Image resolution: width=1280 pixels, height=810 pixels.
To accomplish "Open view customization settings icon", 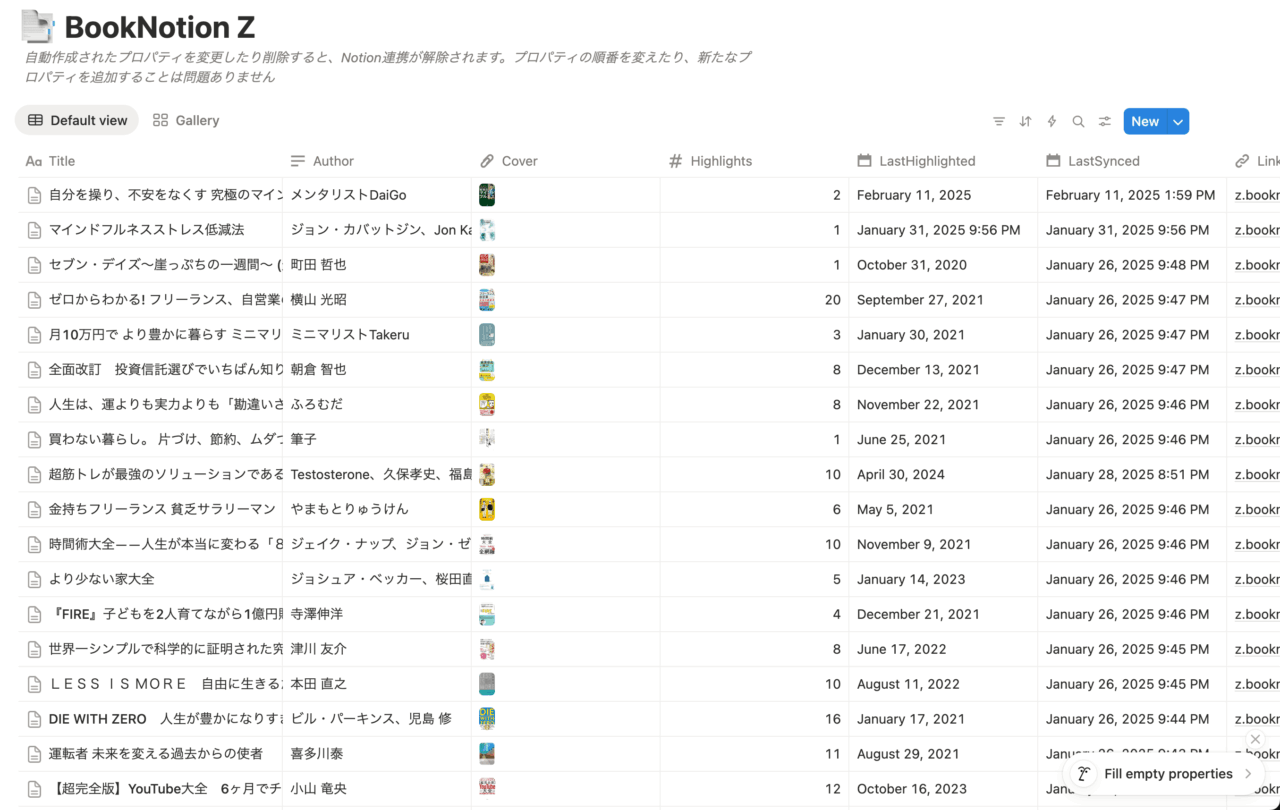I will 1104,121.
